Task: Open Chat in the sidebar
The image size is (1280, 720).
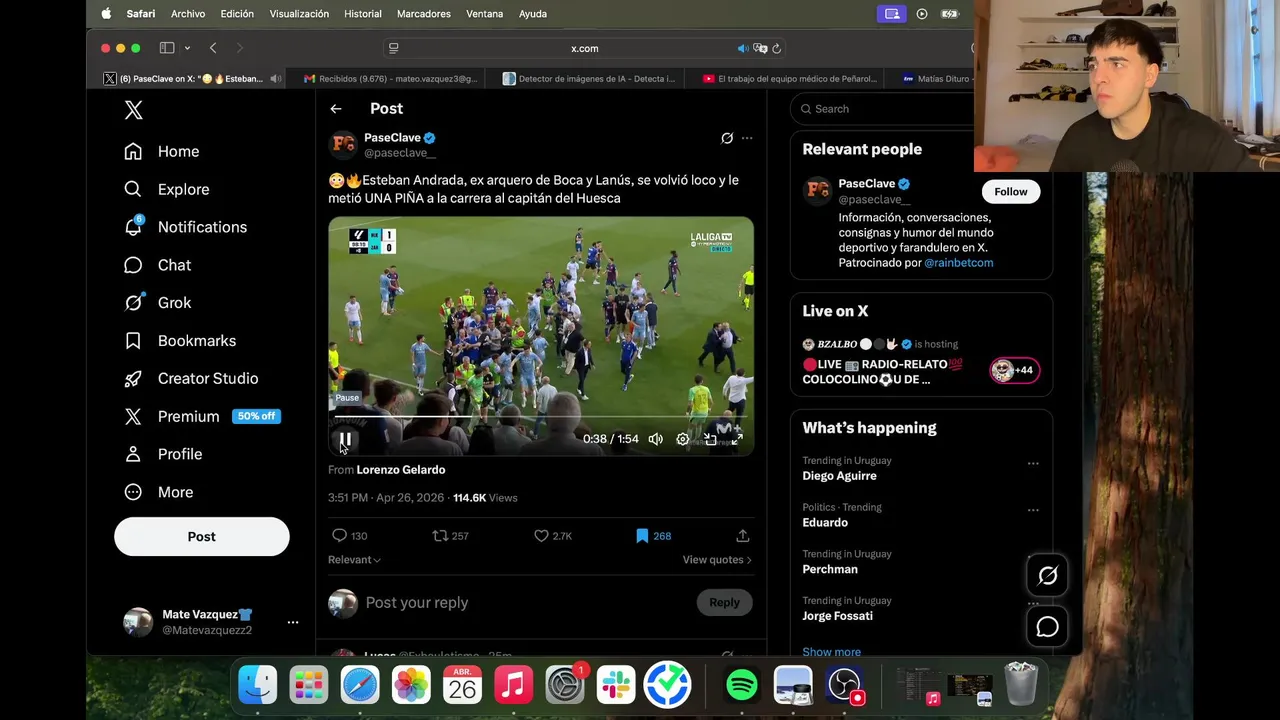Action: (157, 265)
